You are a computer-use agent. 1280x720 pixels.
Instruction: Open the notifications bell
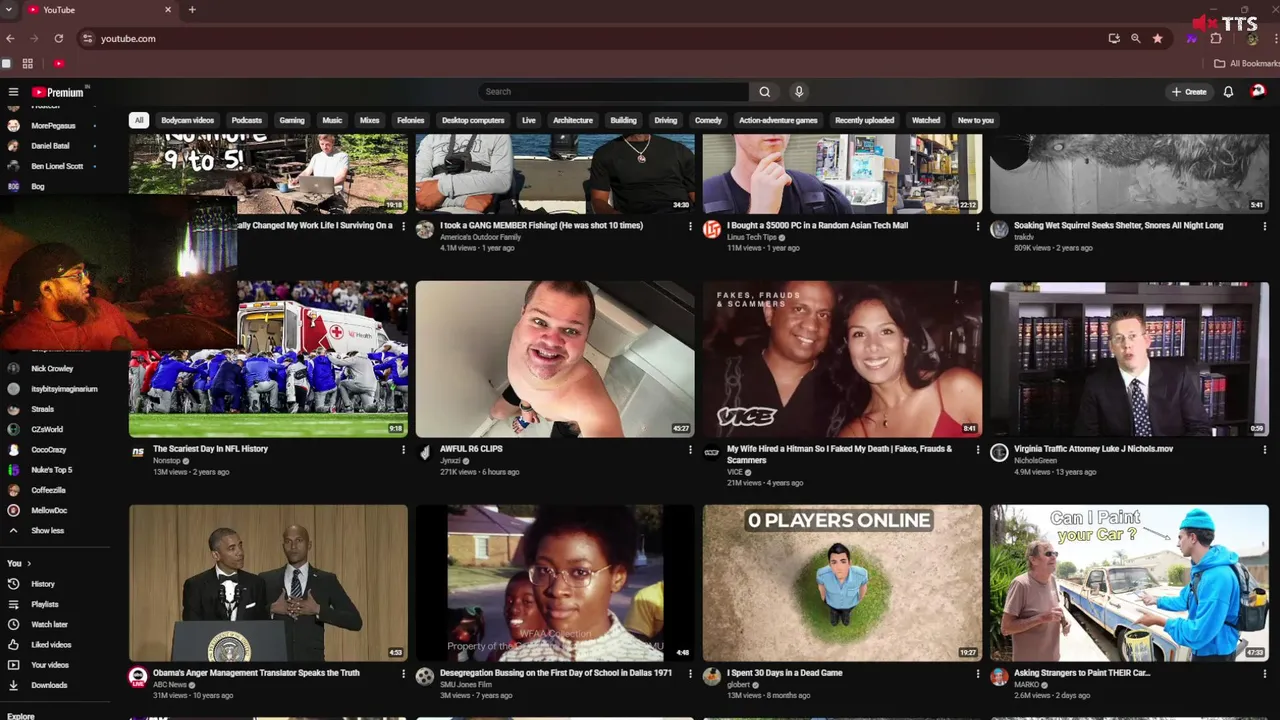point(1228,92)
